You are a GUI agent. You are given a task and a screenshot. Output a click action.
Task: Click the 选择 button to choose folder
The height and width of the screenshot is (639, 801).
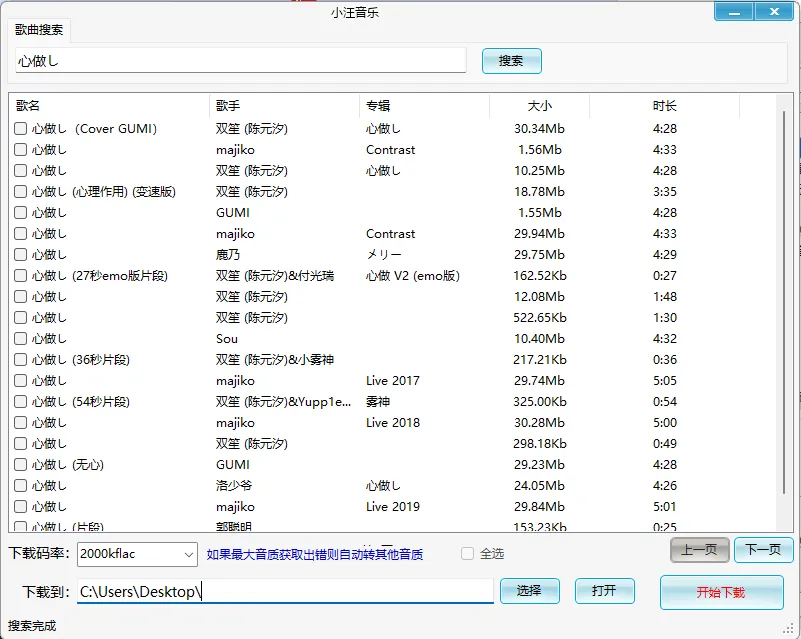[529, 590]
